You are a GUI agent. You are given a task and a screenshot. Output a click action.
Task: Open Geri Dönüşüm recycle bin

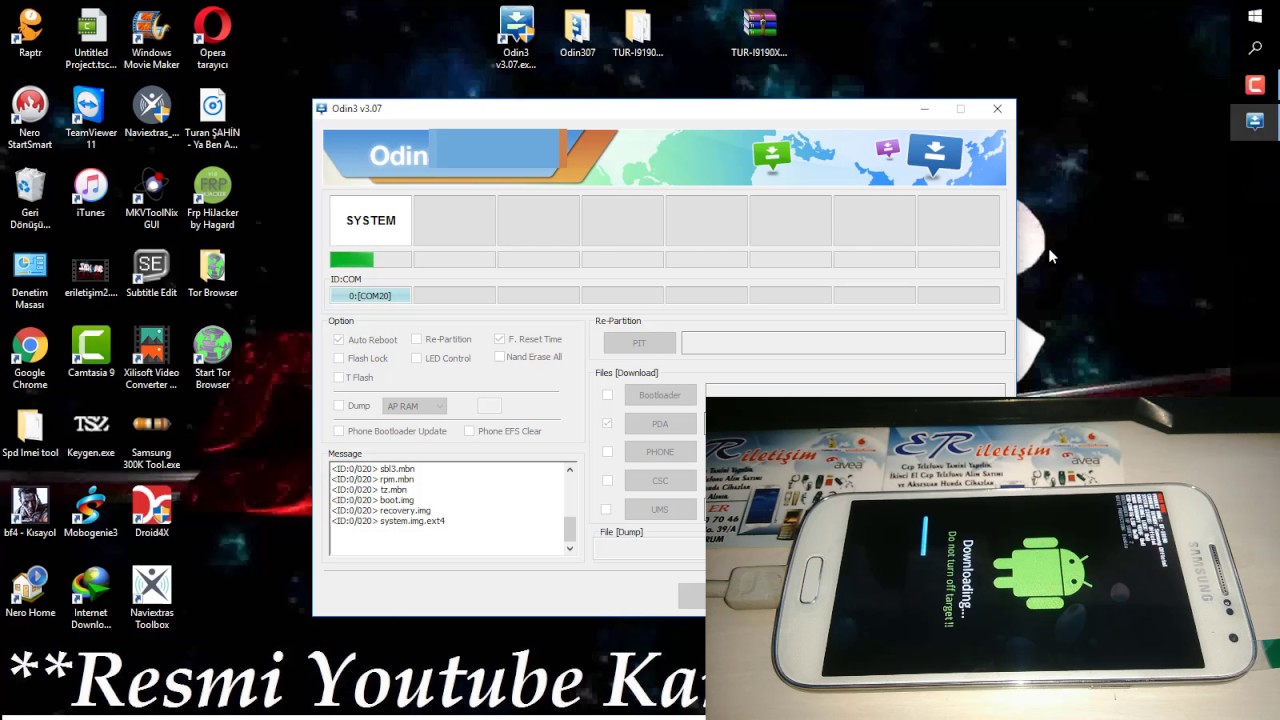pos(30,199)
